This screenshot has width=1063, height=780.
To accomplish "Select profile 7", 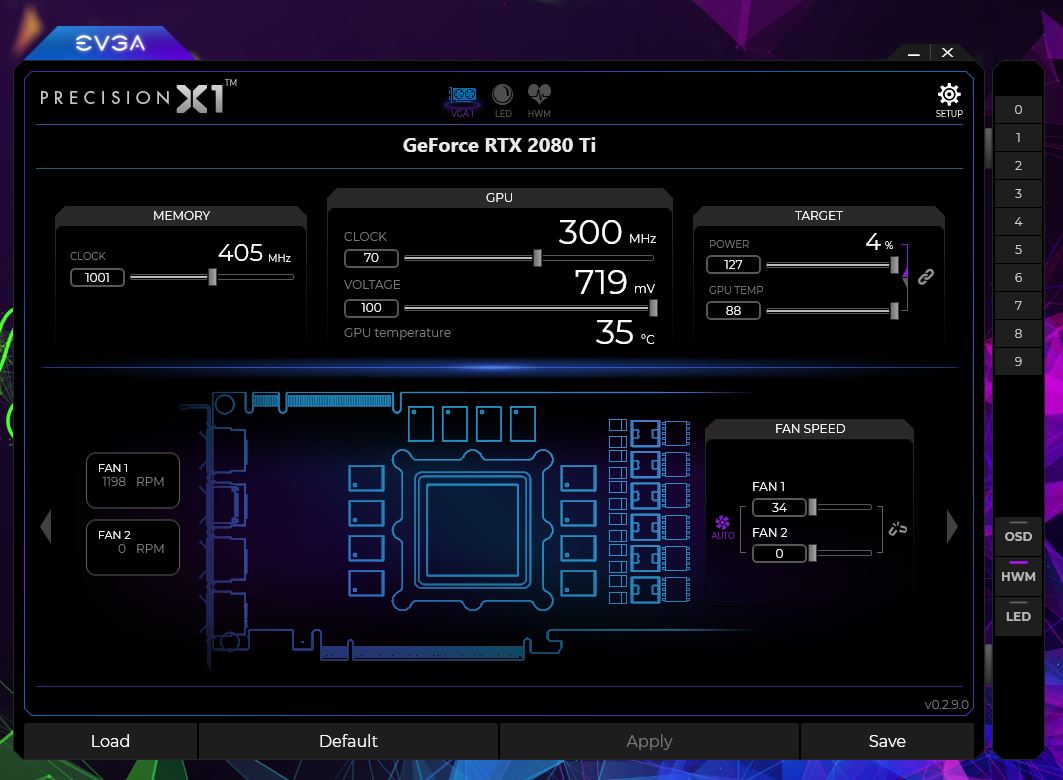I will (1018, 306).
